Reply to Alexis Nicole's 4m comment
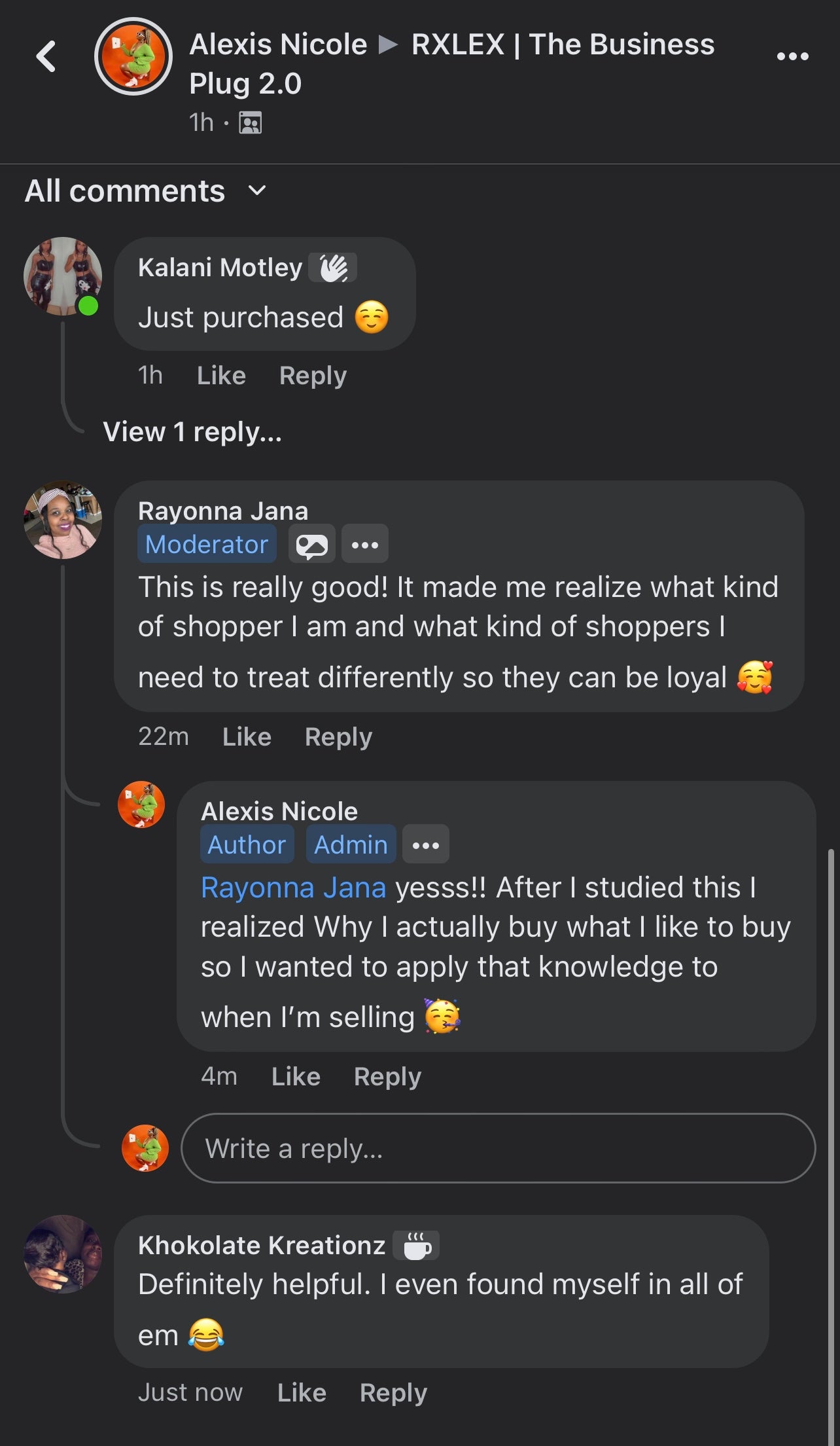The height and width of the screenshot is (1446, 840). click(387, 1077)
